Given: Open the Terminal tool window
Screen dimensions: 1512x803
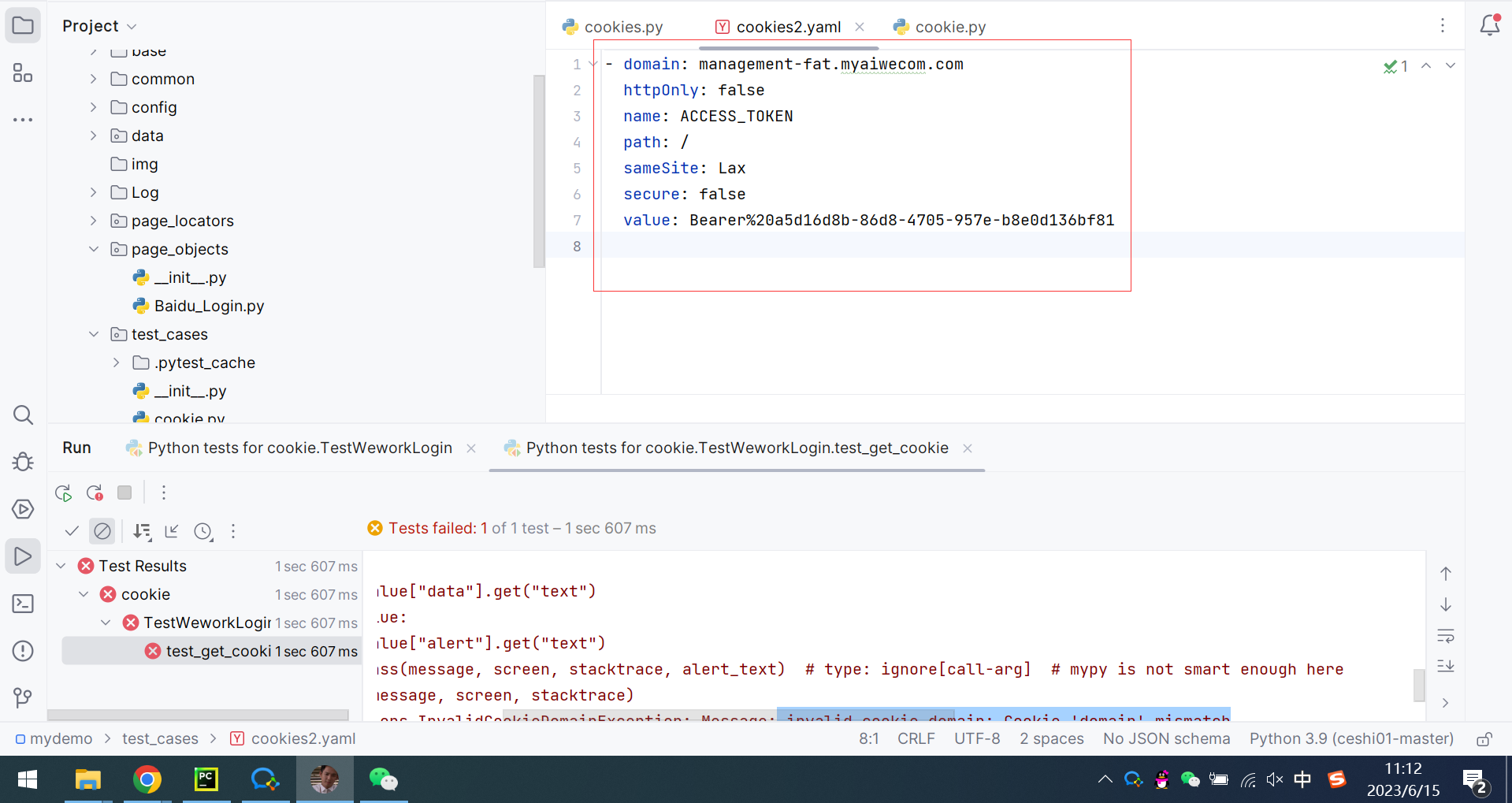Looking at the screenshot, I should click(x=23, y=604).
